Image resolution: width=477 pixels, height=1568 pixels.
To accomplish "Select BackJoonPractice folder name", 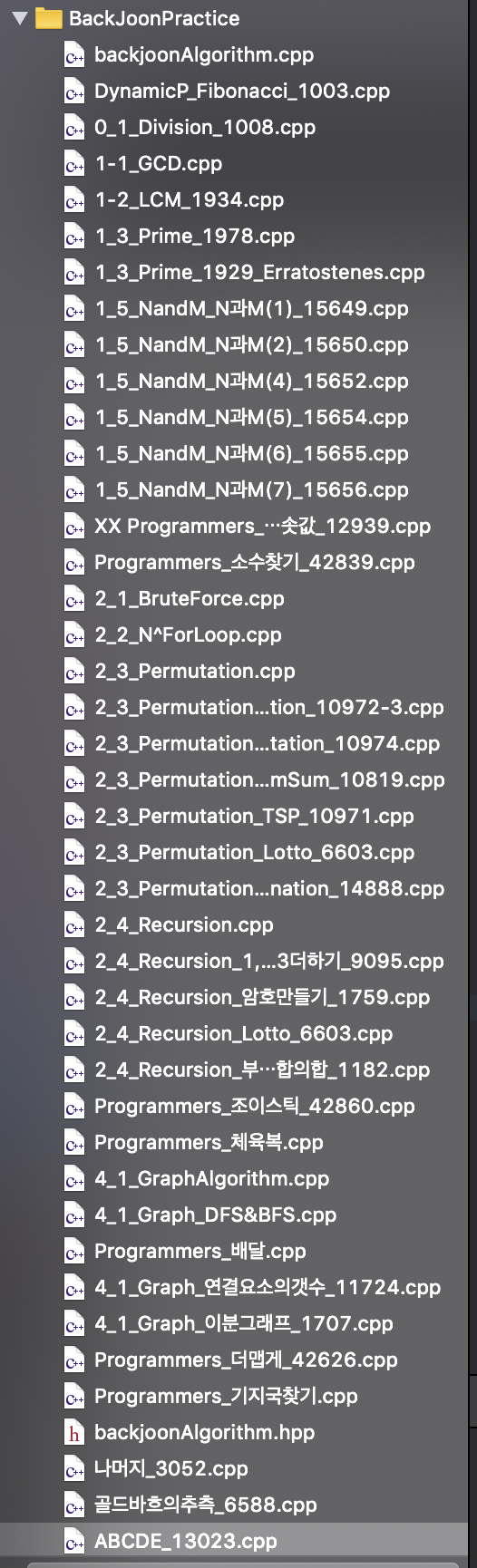I will [154, 18].
